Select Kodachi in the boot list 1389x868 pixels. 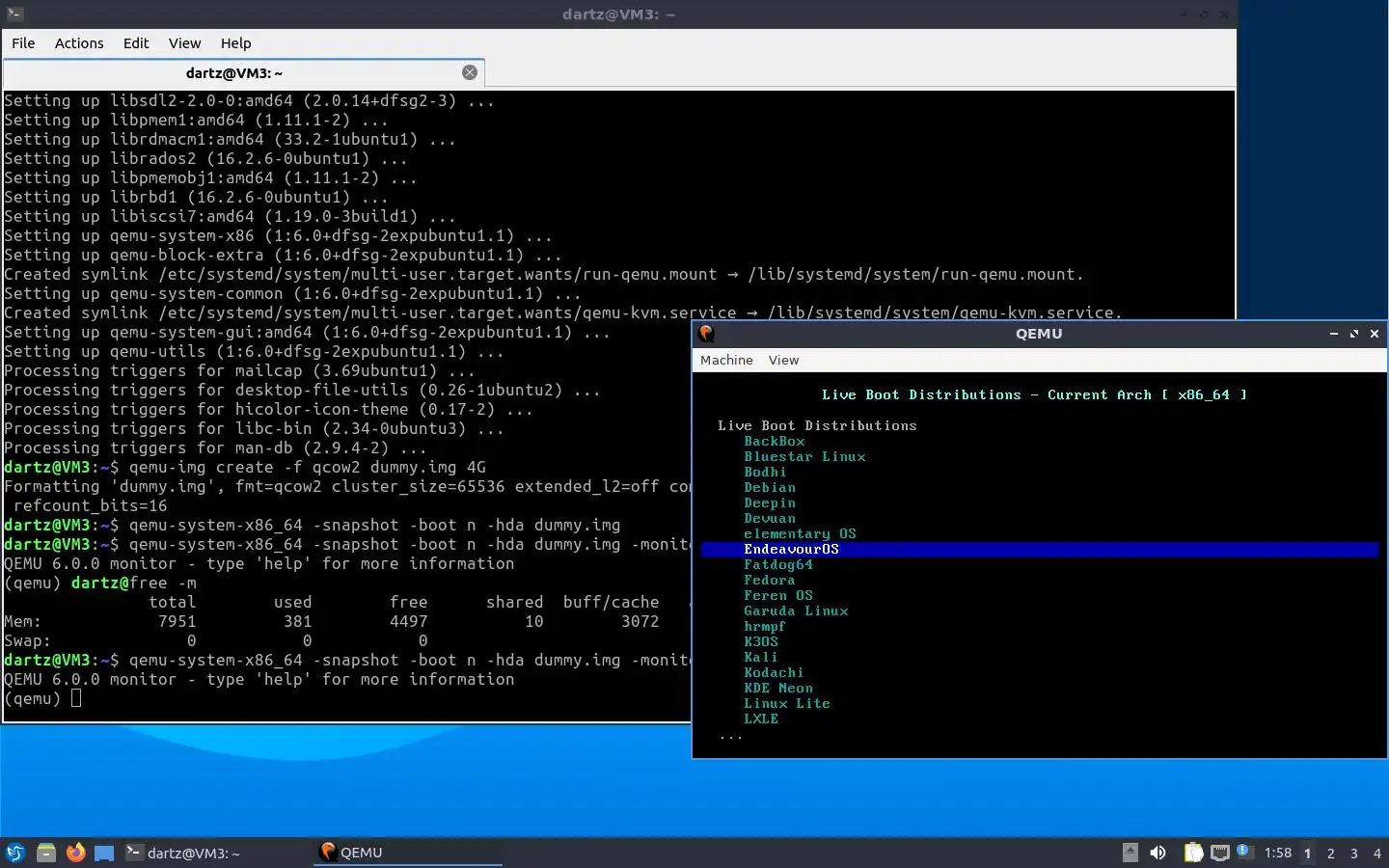774,673
